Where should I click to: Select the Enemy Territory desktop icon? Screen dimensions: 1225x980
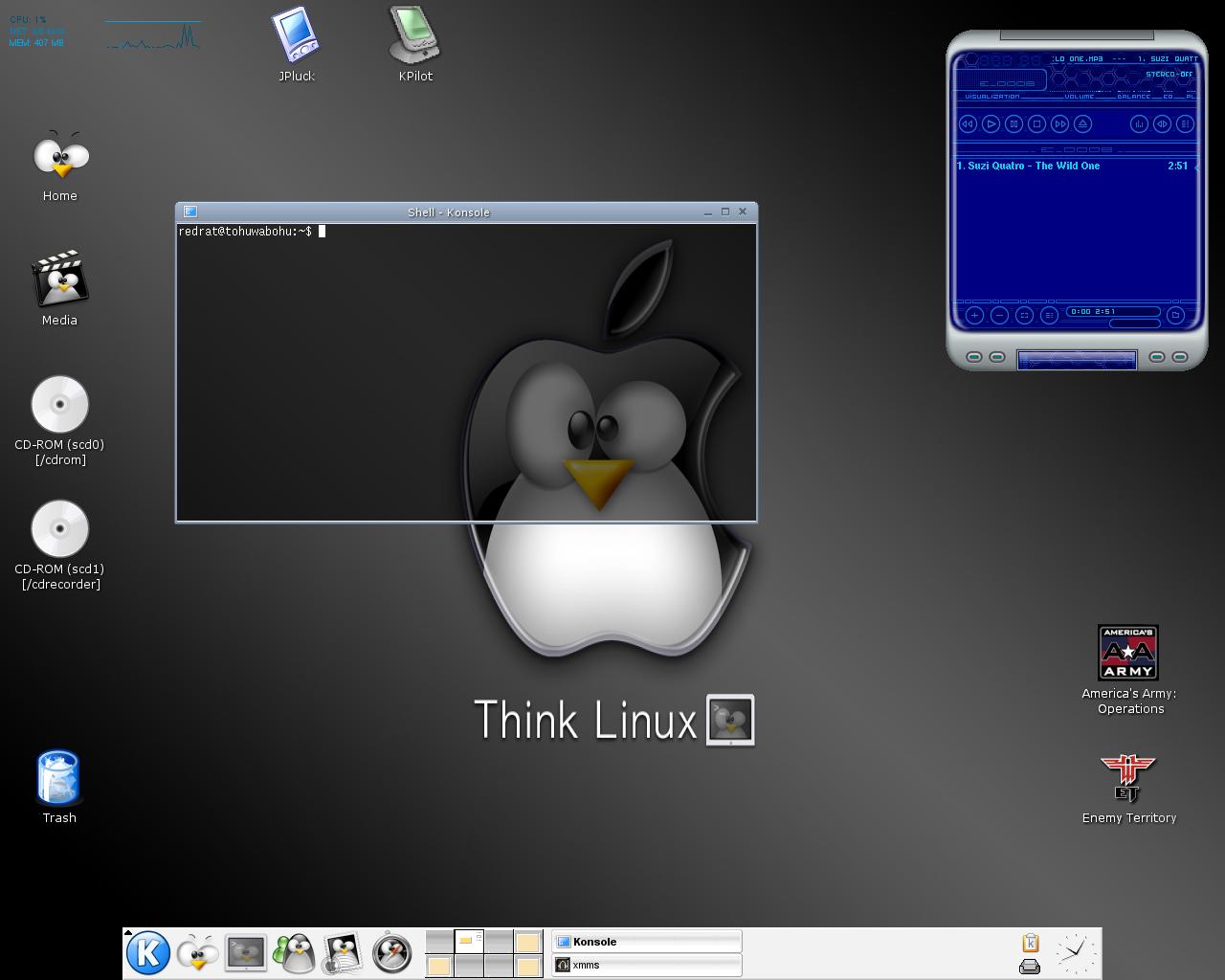pos(1129,789)
